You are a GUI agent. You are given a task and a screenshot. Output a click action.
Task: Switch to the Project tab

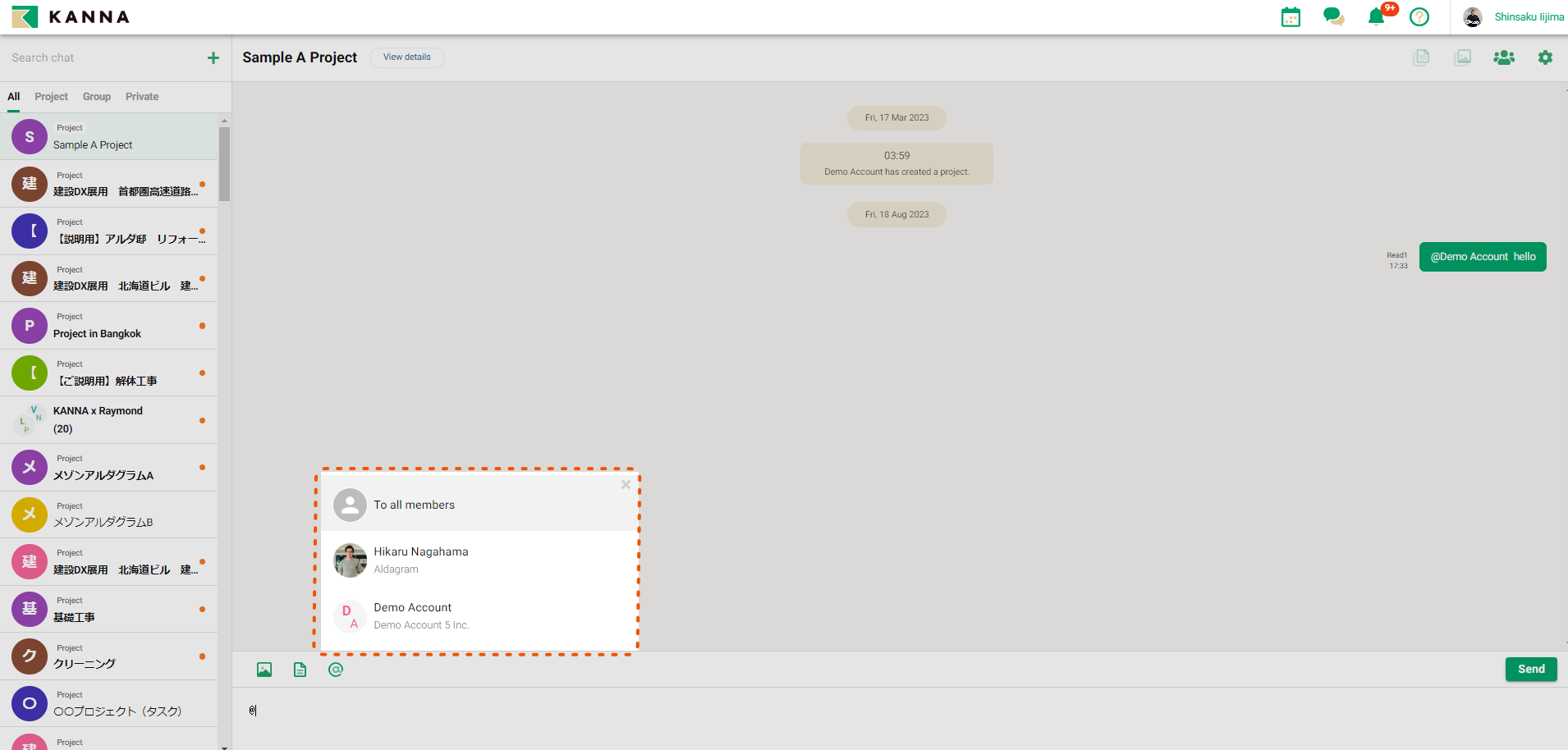click(x=51, y=97)
